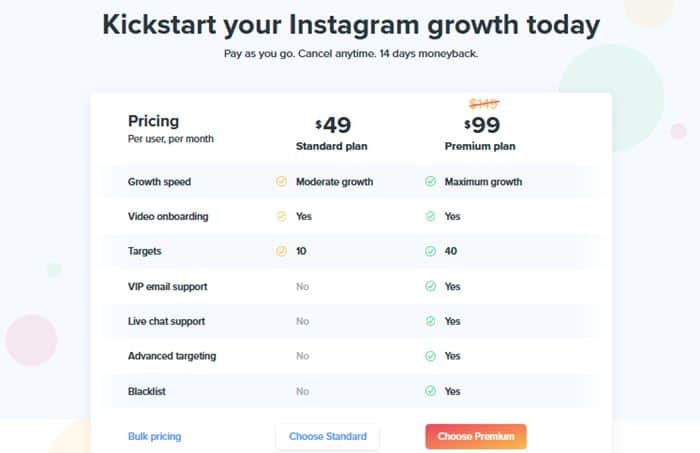Select the Choose Premium button
The image size is (700, 453).
click(476, 436)
